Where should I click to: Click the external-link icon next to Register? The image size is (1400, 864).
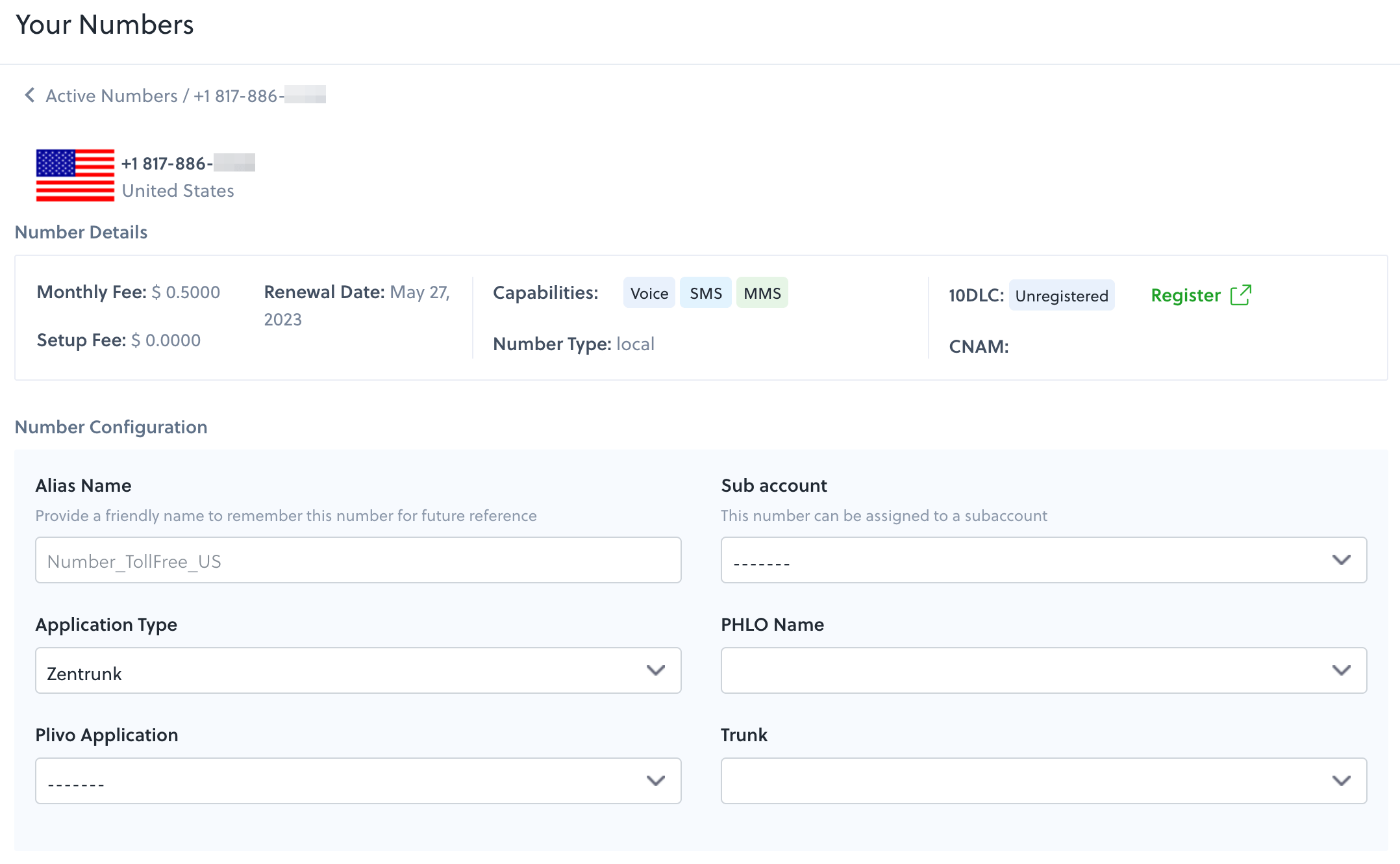(x=1242, y=294)
